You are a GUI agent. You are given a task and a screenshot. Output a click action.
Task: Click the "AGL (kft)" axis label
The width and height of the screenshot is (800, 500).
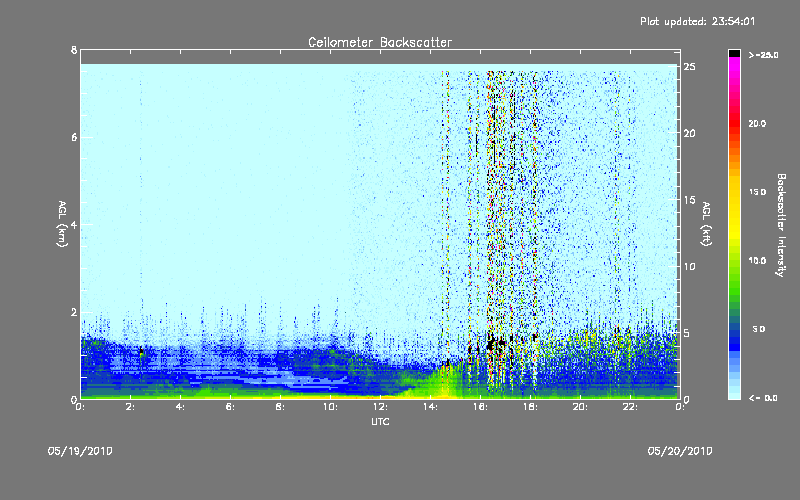pyautogui.click(x=707, y=224)
